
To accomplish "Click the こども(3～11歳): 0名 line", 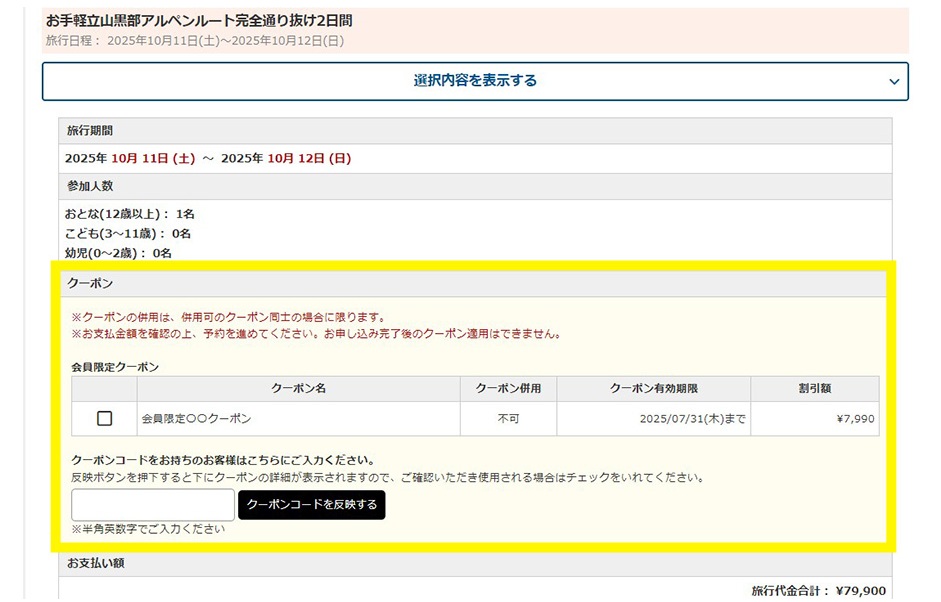I will pos(128,233).
